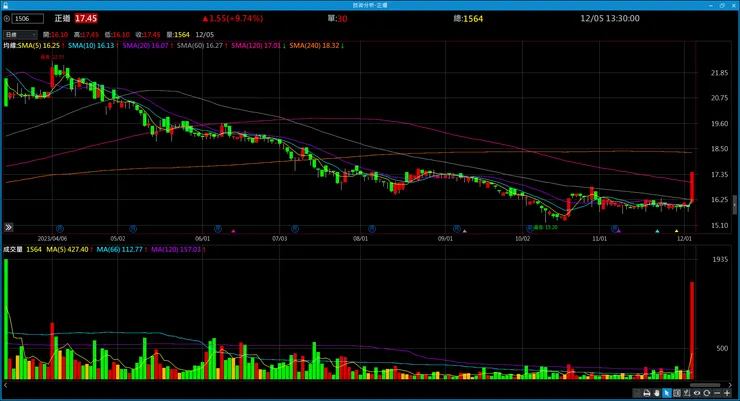This screenshot has width=740, height=401.
Task: Select MA(5) 427.40 volume average label
Action: (x=67, y=249)
